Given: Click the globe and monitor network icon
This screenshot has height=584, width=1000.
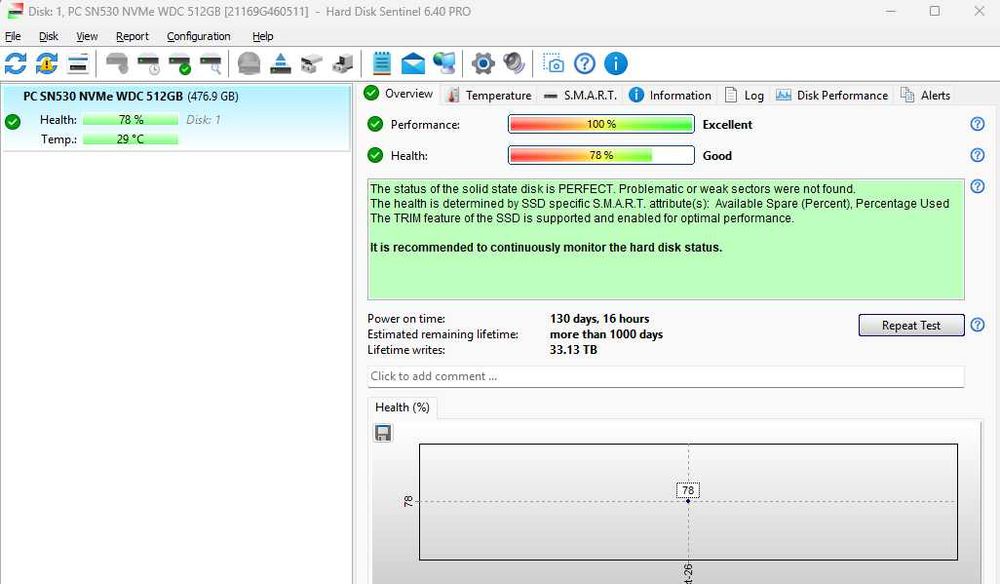Looking at the screenshot, I should [x=445, y=63].
